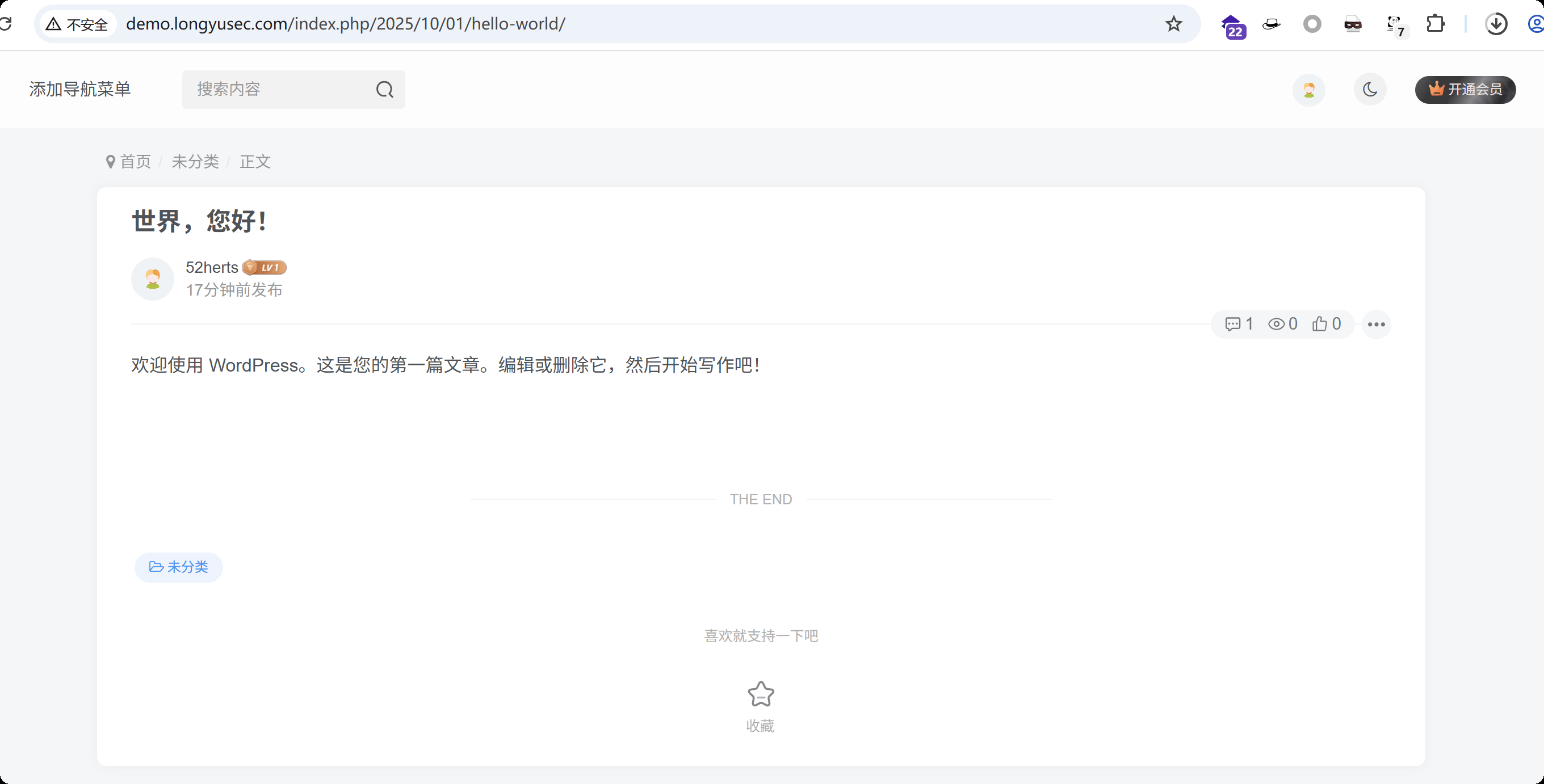Open user avatar in site header
The image size is (1544, 784).
click(x=1308, y=90)
